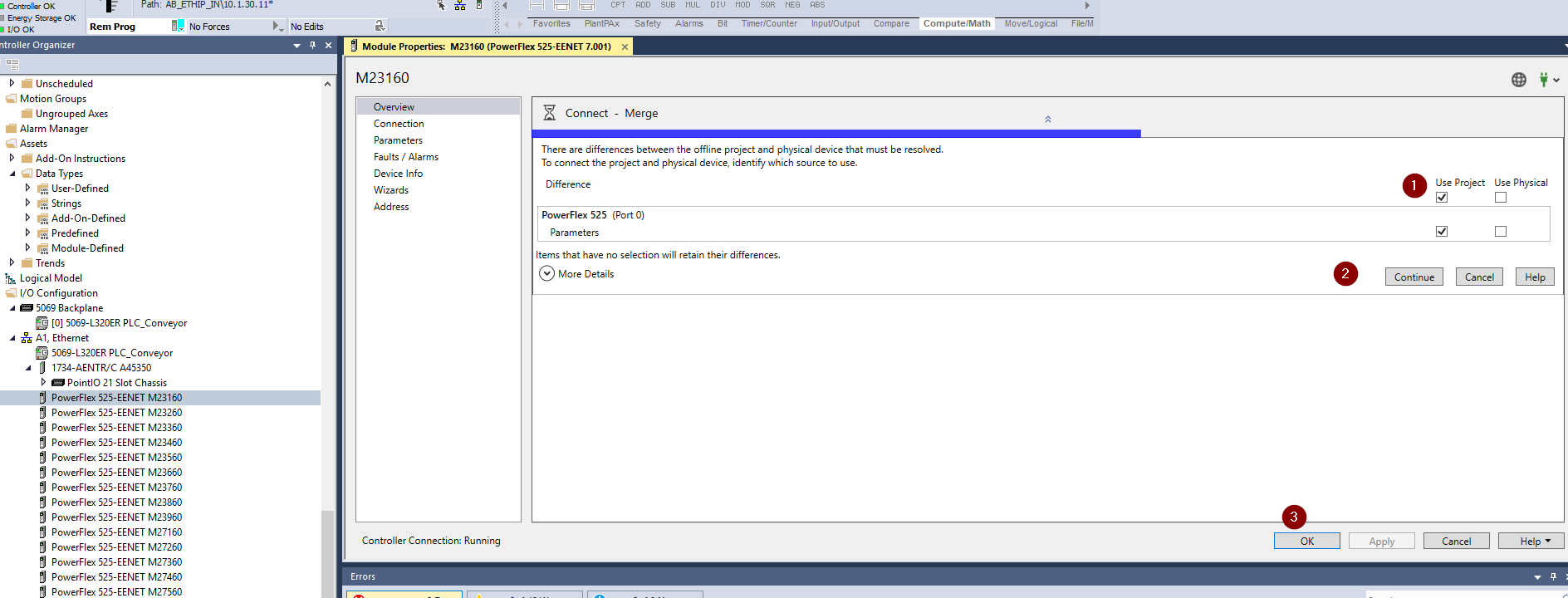The image size is (1568, 598).
Task: Toggle Use Project for Parameters row
Action: (1442, 232)
